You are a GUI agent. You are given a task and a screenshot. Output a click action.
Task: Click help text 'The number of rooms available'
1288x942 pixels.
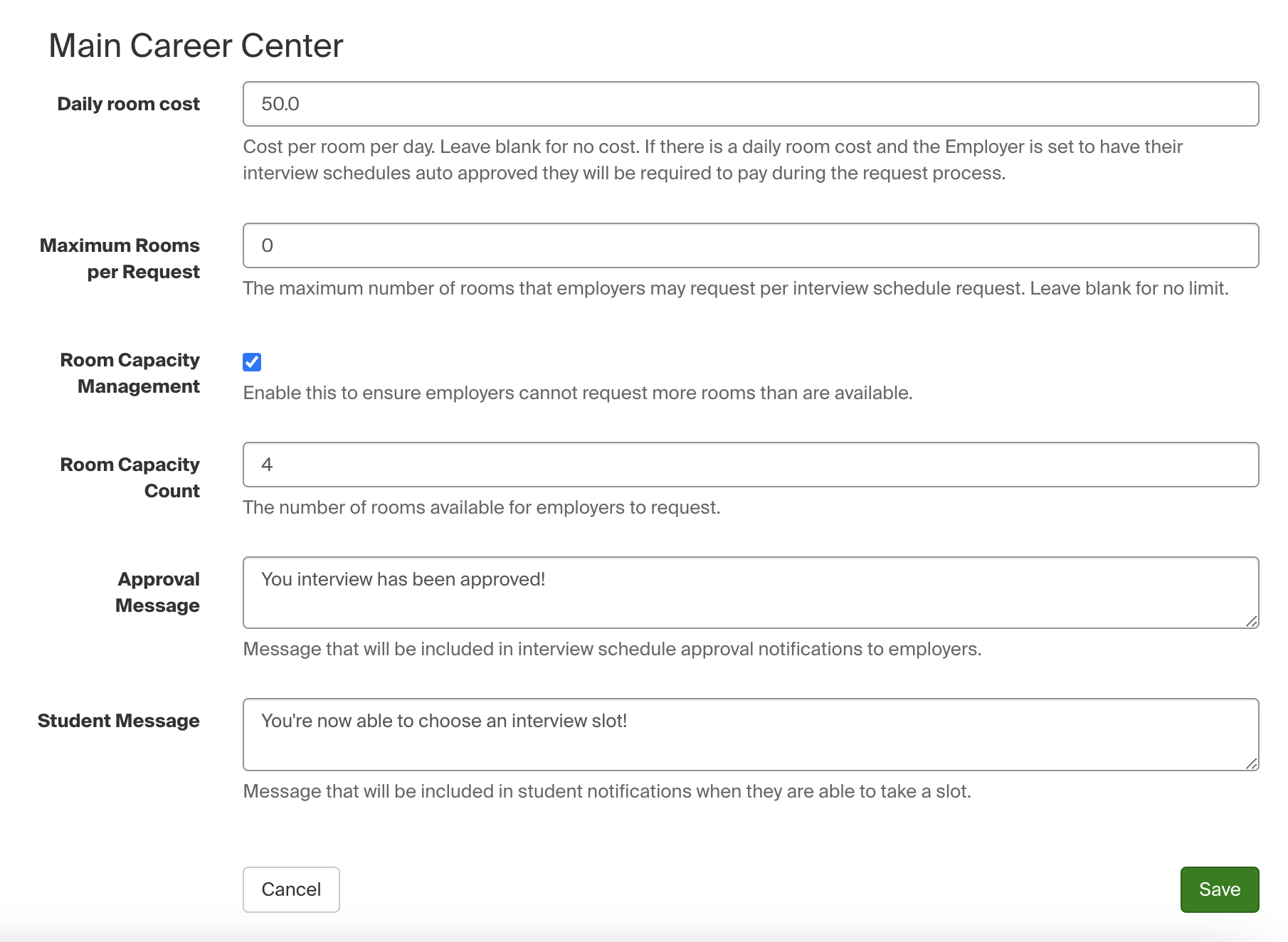[482, 507]
